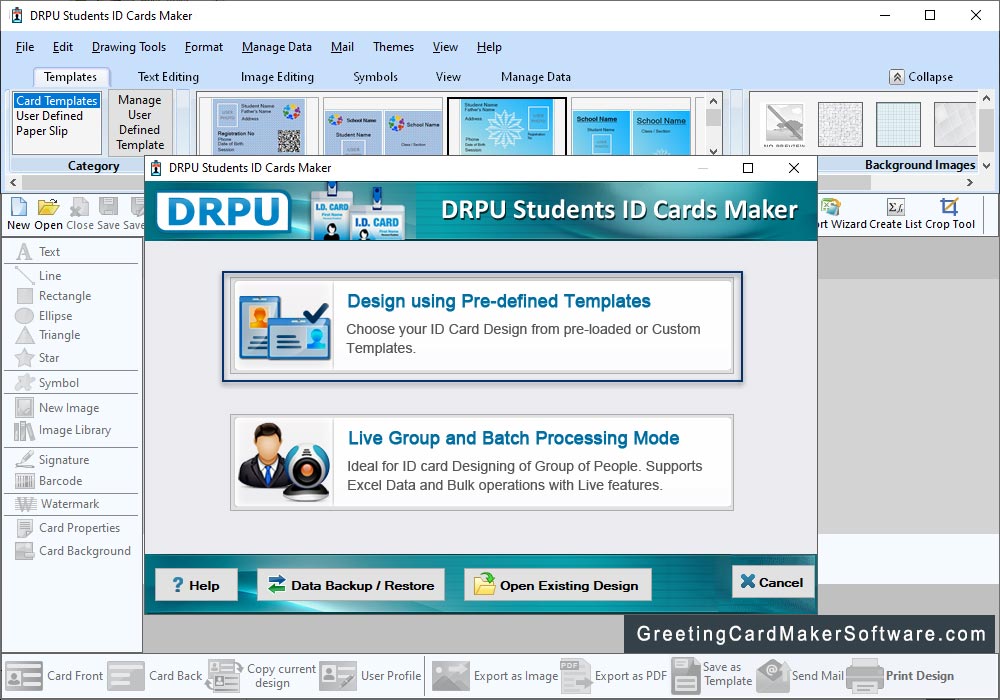Screen dimensions: 1000x700
Task: Export design as Image
Action: (495, 676)
